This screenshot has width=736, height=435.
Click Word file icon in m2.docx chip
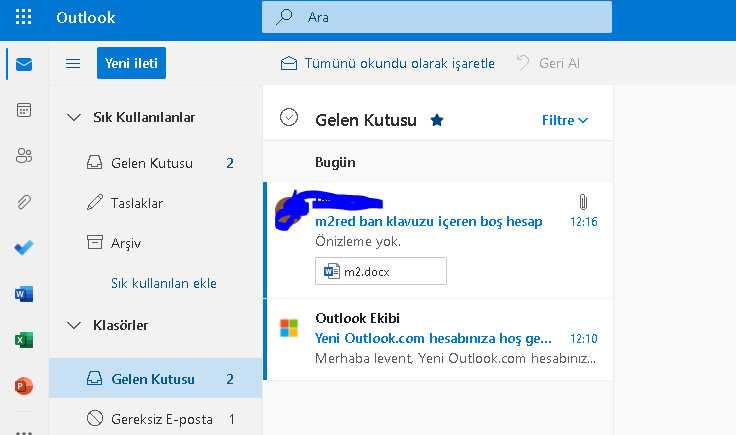[331, 271]
